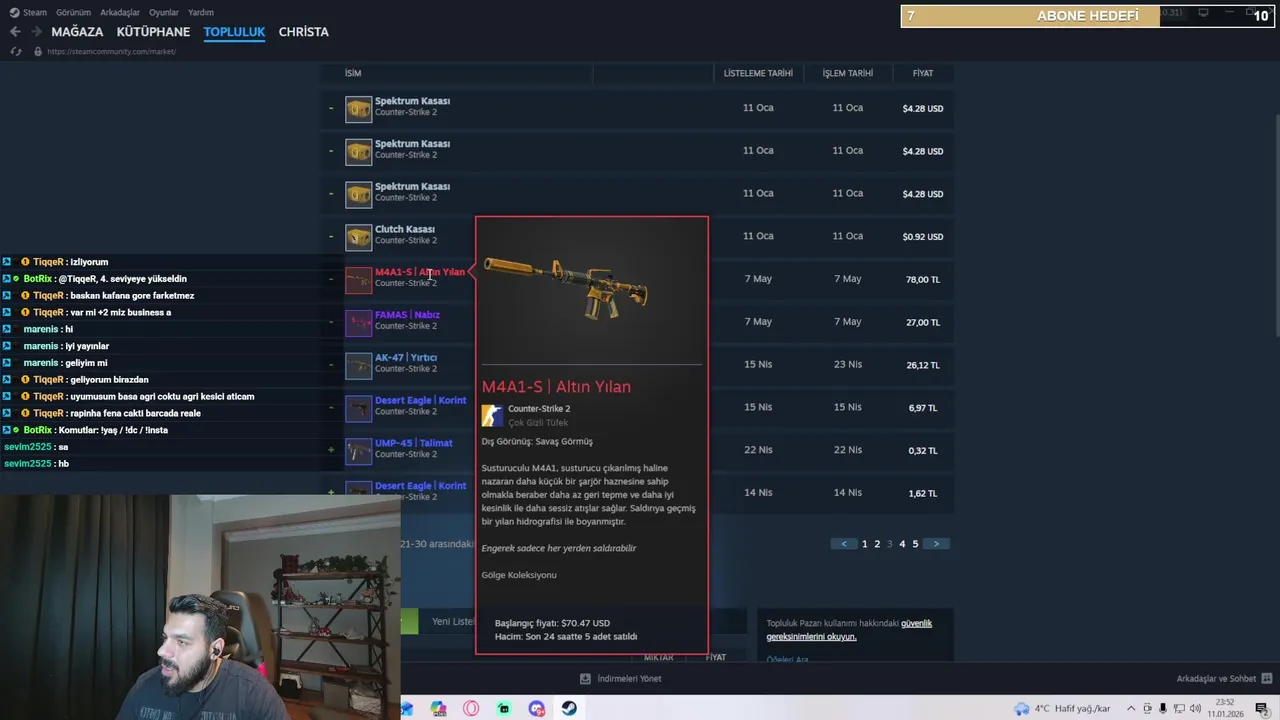Viewport: 1280px width, 720px height.
Task: Click the 26,12 TL price
Action: coord(922,366)
